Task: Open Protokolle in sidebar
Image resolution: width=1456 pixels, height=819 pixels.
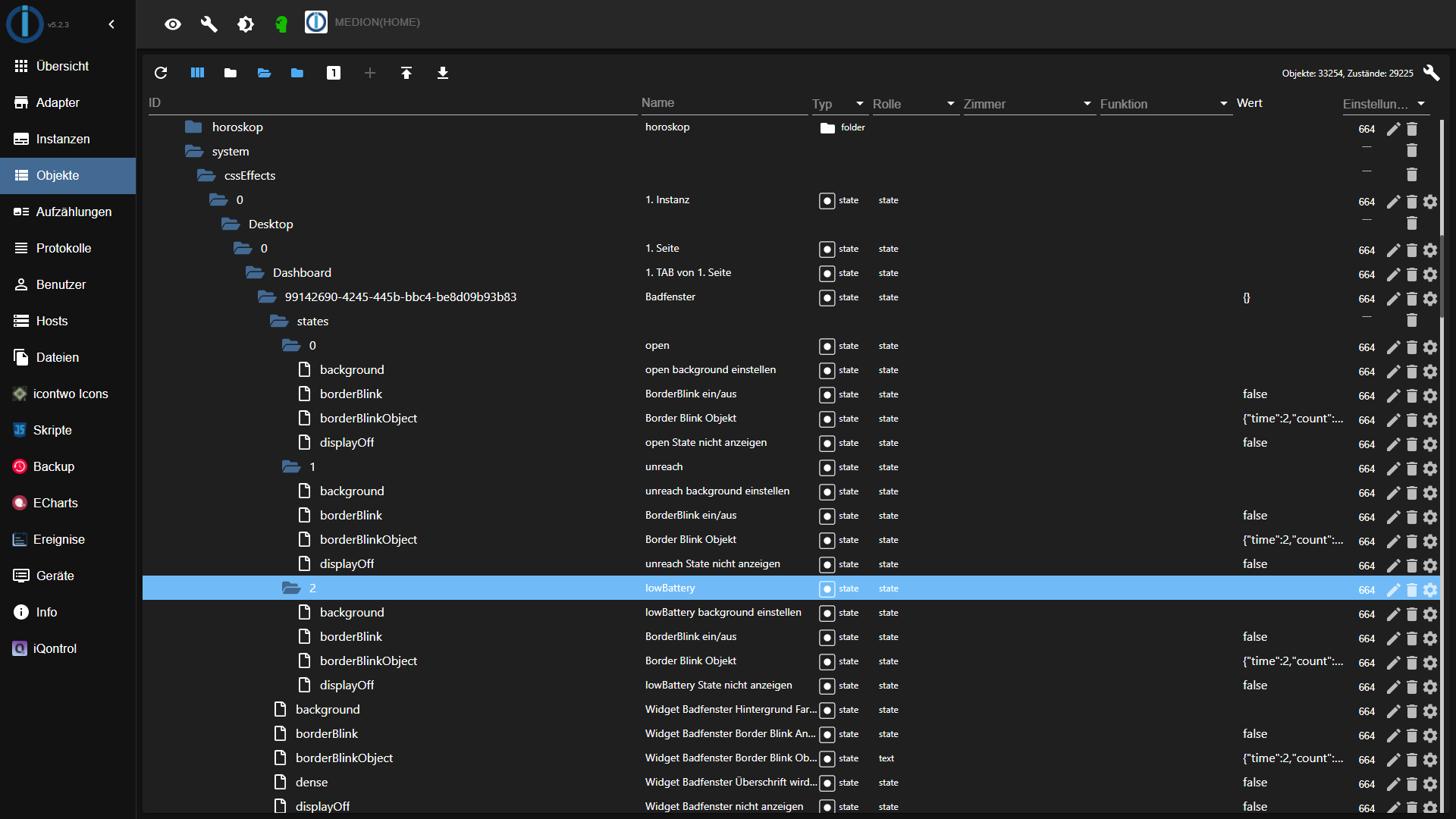Action: pyautogui.click(x=68, y=248)
